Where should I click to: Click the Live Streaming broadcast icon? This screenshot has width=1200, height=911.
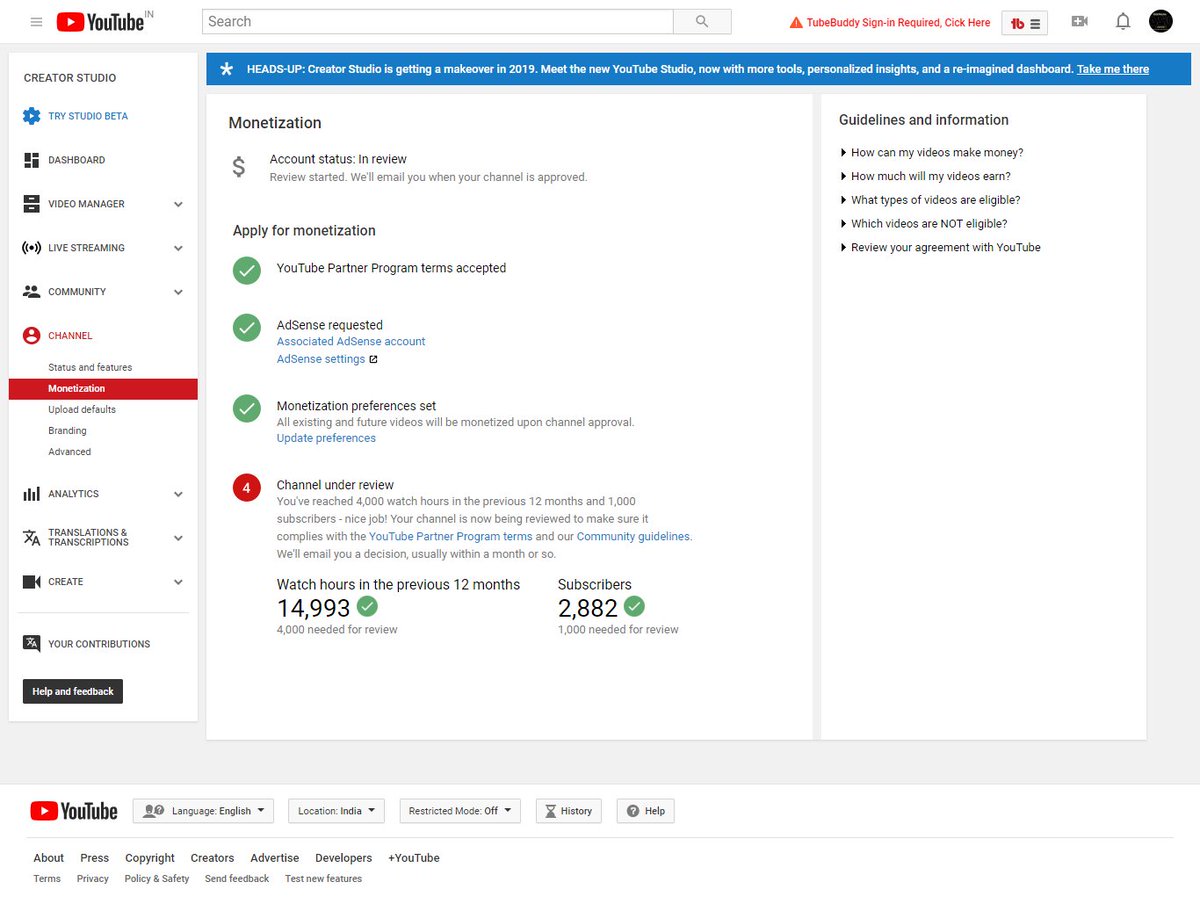click(x=31, y=248)
